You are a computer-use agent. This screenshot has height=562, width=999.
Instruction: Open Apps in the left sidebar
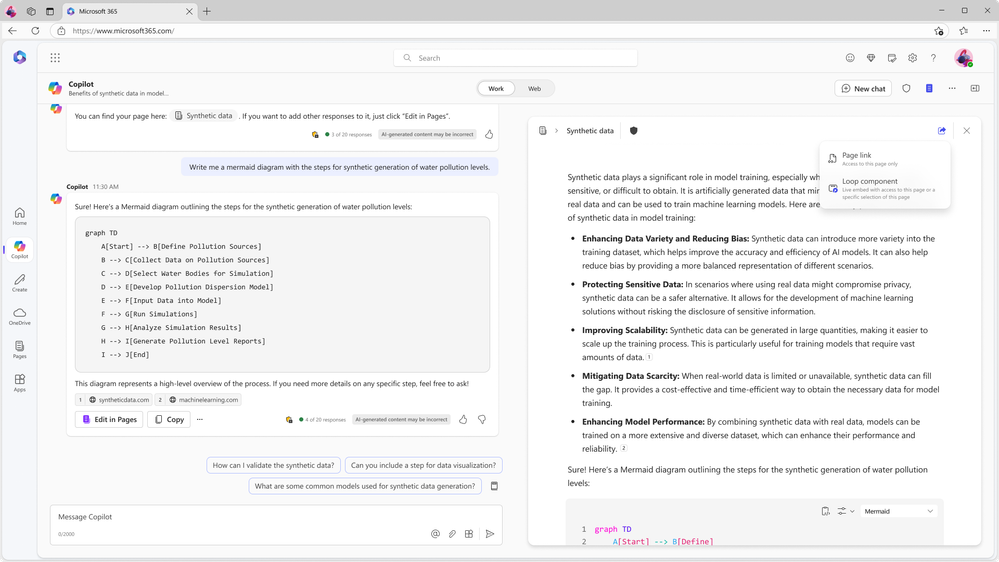20,382
